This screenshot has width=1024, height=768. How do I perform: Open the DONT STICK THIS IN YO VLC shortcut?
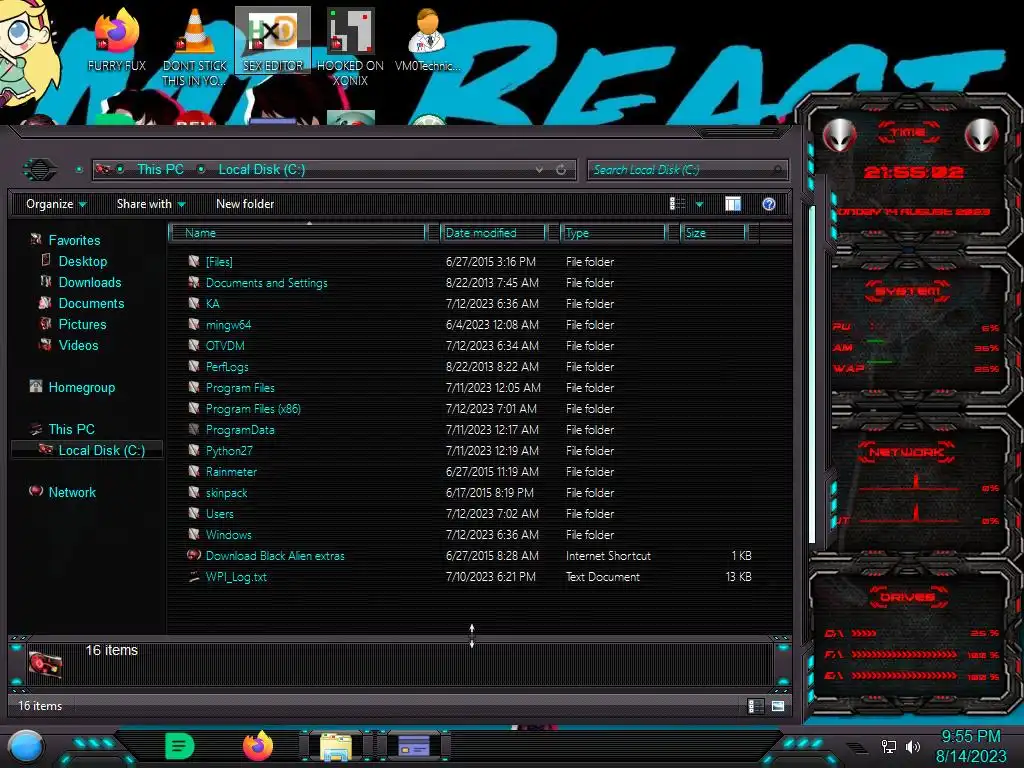pos(195,47)
